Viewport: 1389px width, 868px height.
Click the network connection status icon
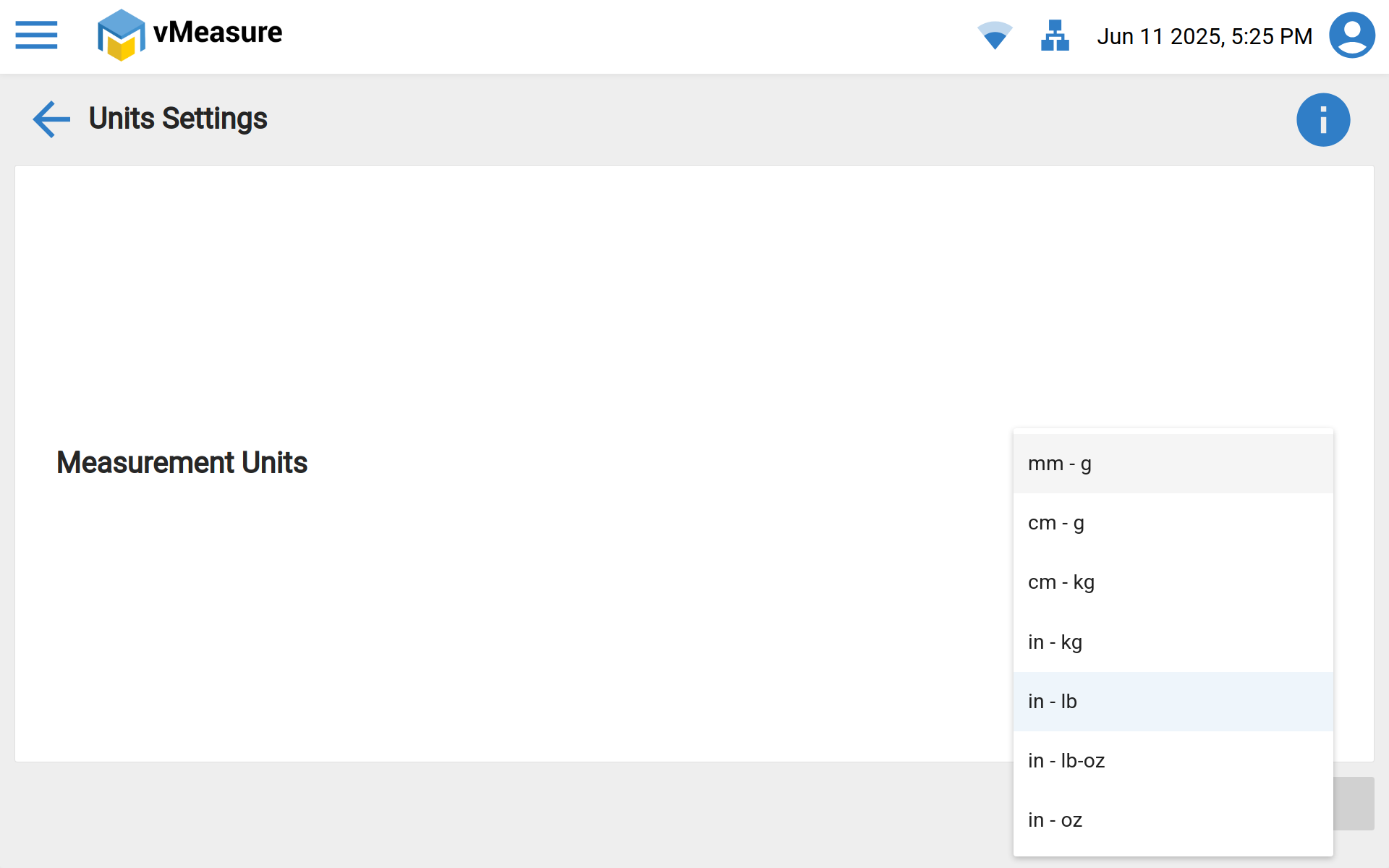point(1055,35)
